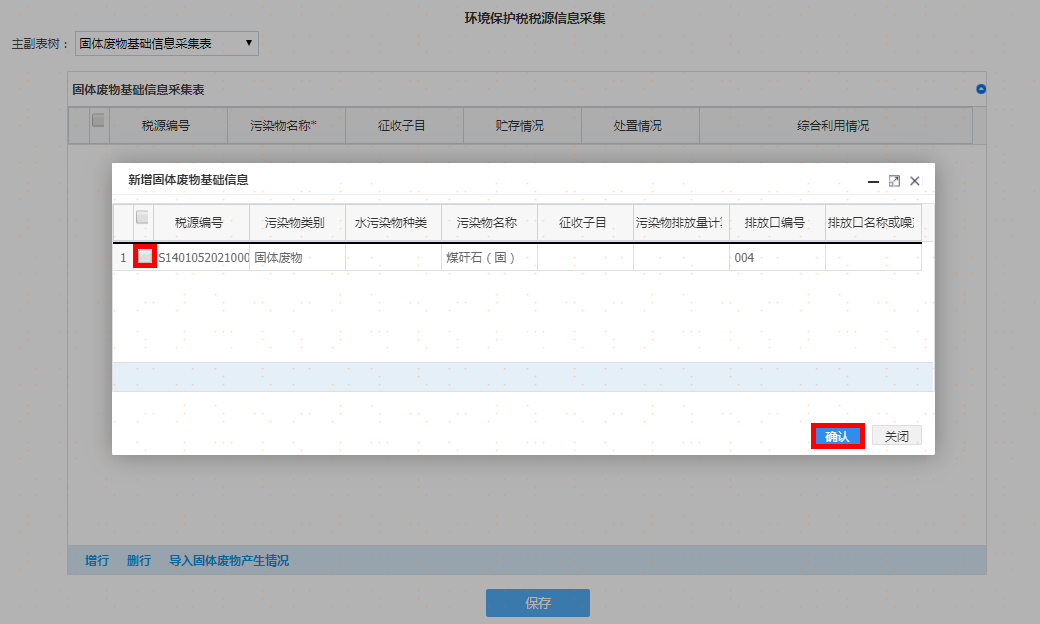The width and height of the screenshot is (1040, 624).
Task: Click the 保存 button
Action: 538,603
